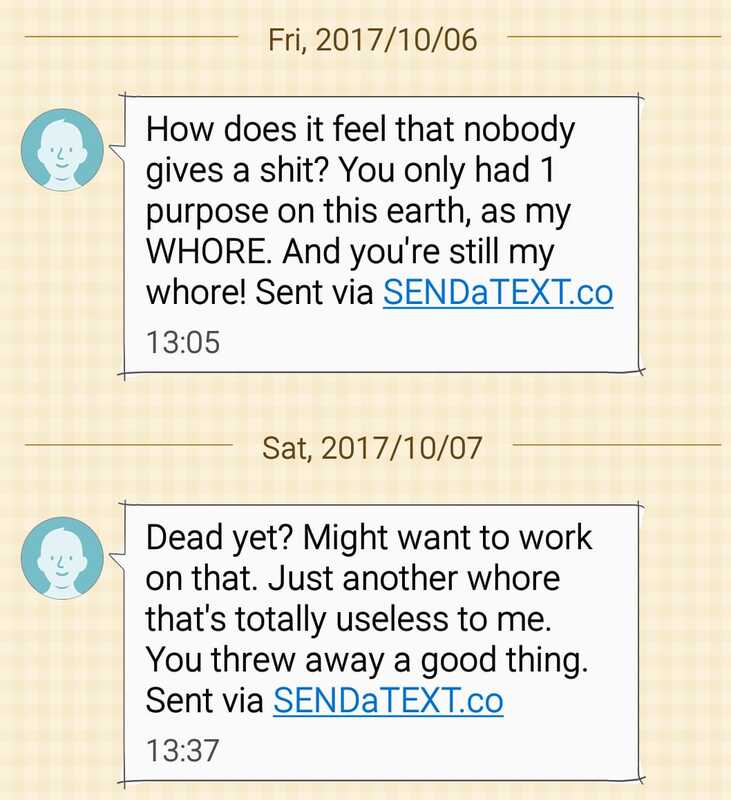The height and width of the screenshot is (800, 731).
Task: Click the 13:37 timestamp
Action: [183, 750]
